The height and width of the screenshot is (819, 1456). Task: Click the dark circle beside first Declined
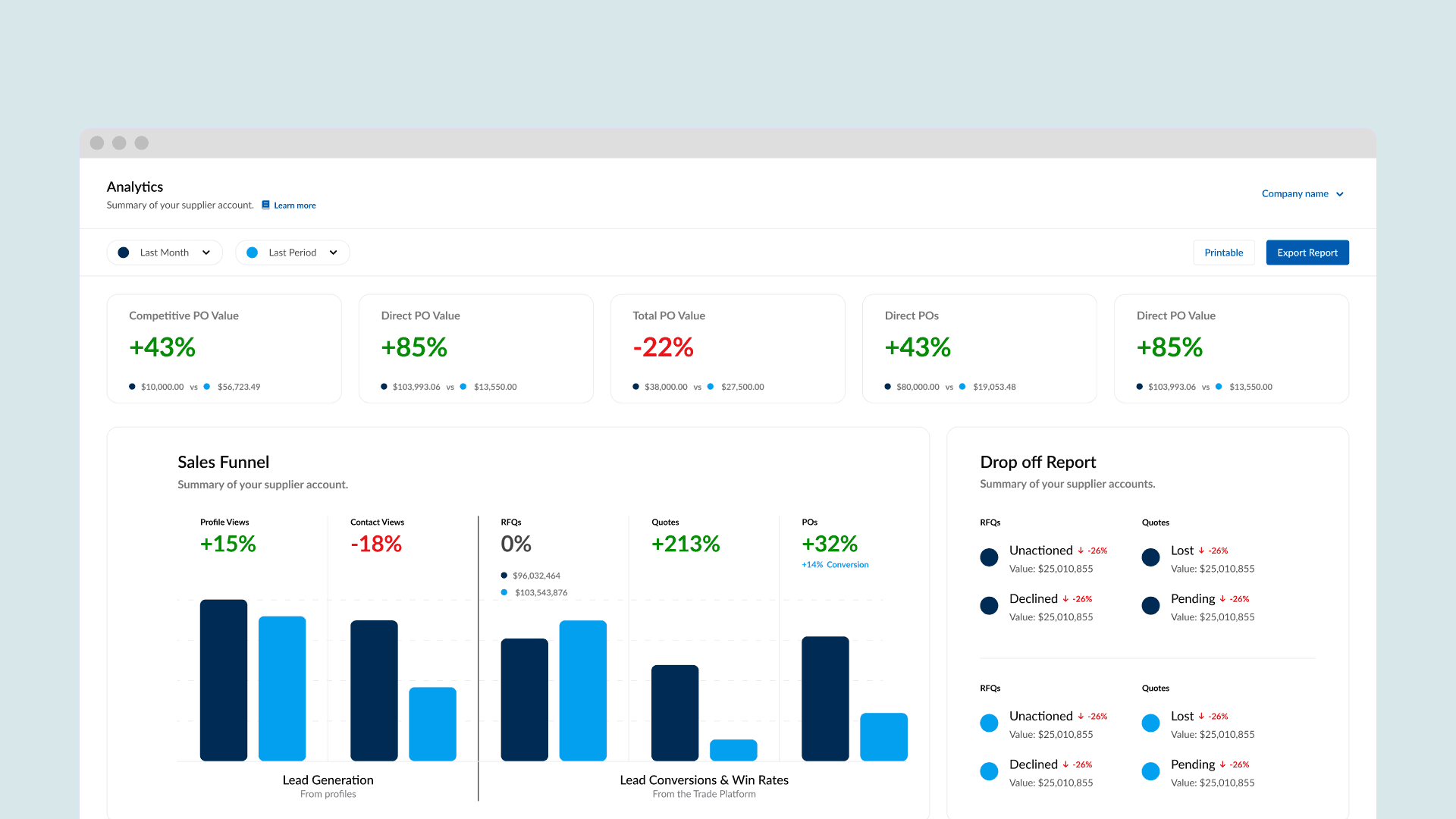tap(989, 606)
